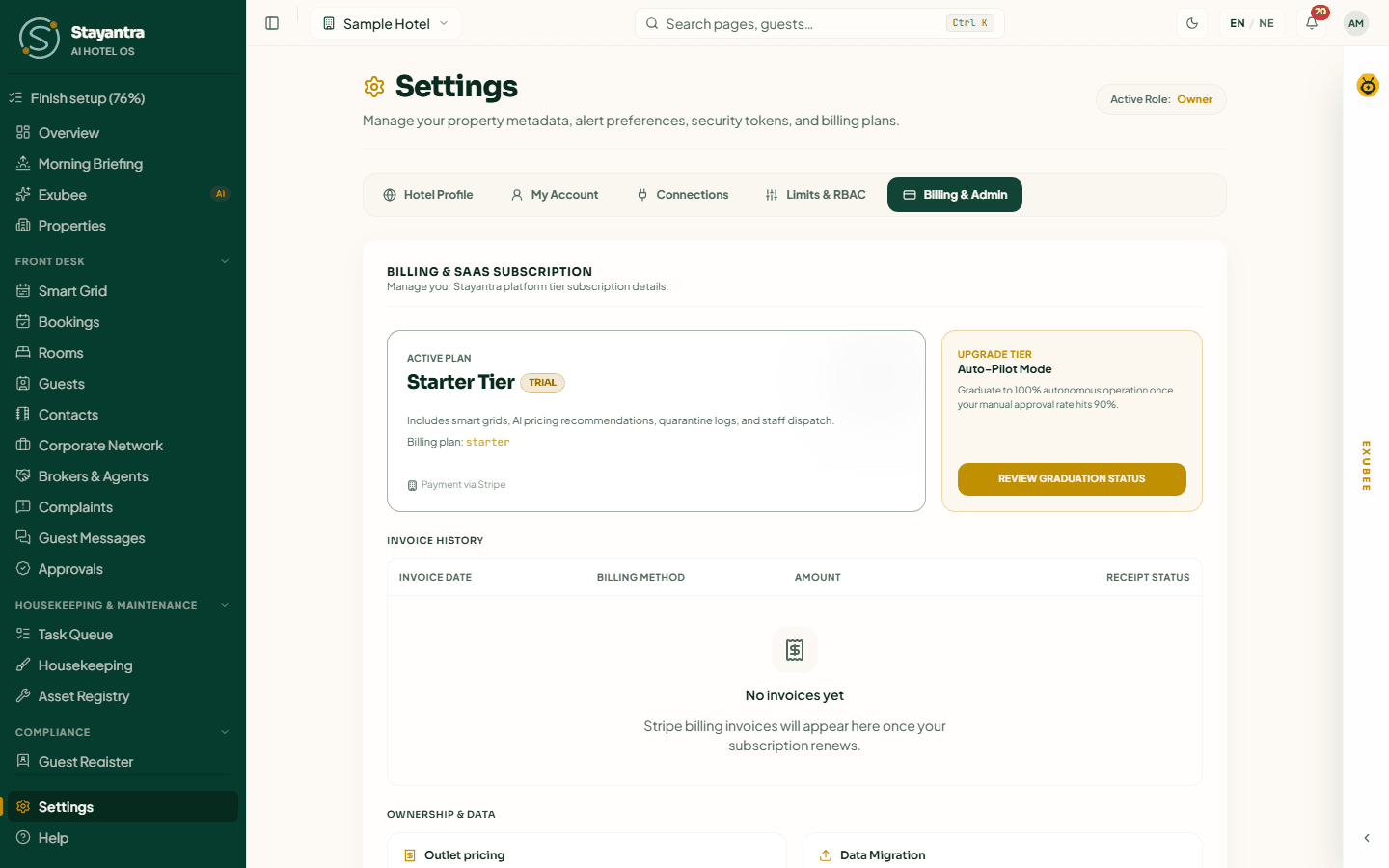Click the Properties building icon

pos(23,226)
